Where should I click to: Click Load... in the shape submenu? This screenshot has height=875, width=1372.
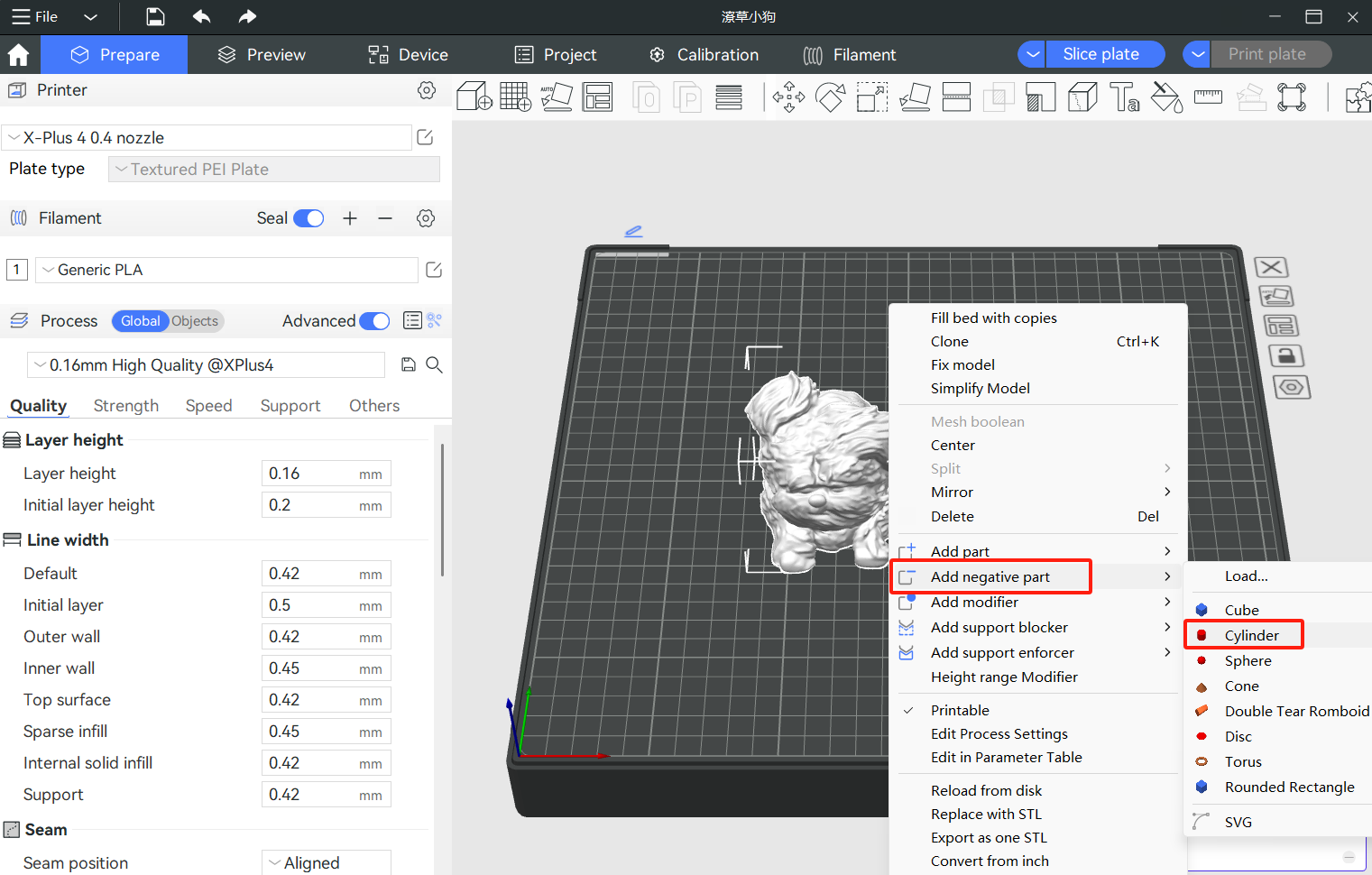[x=1247, y=576]
